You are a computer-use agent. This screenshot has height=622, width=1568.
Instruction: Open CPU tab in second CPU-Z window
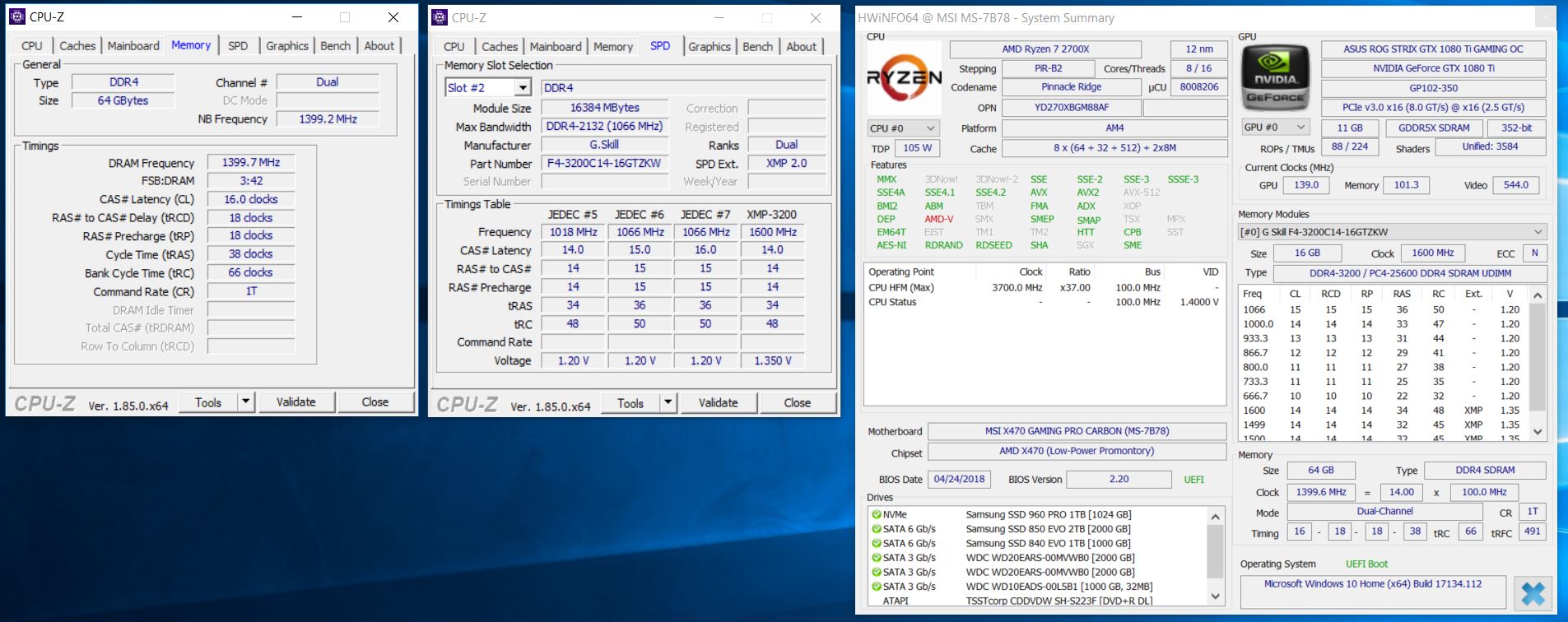454,47
